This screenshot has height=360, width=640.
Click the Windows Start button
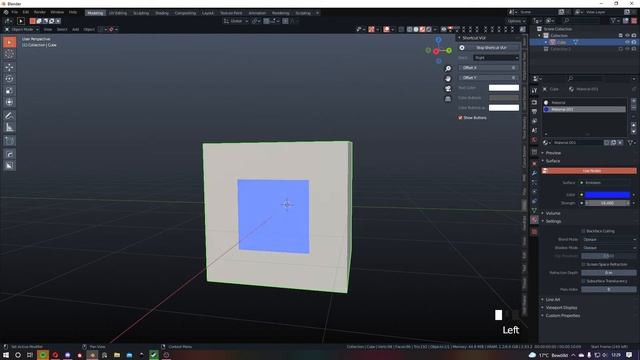pos(6,355)
